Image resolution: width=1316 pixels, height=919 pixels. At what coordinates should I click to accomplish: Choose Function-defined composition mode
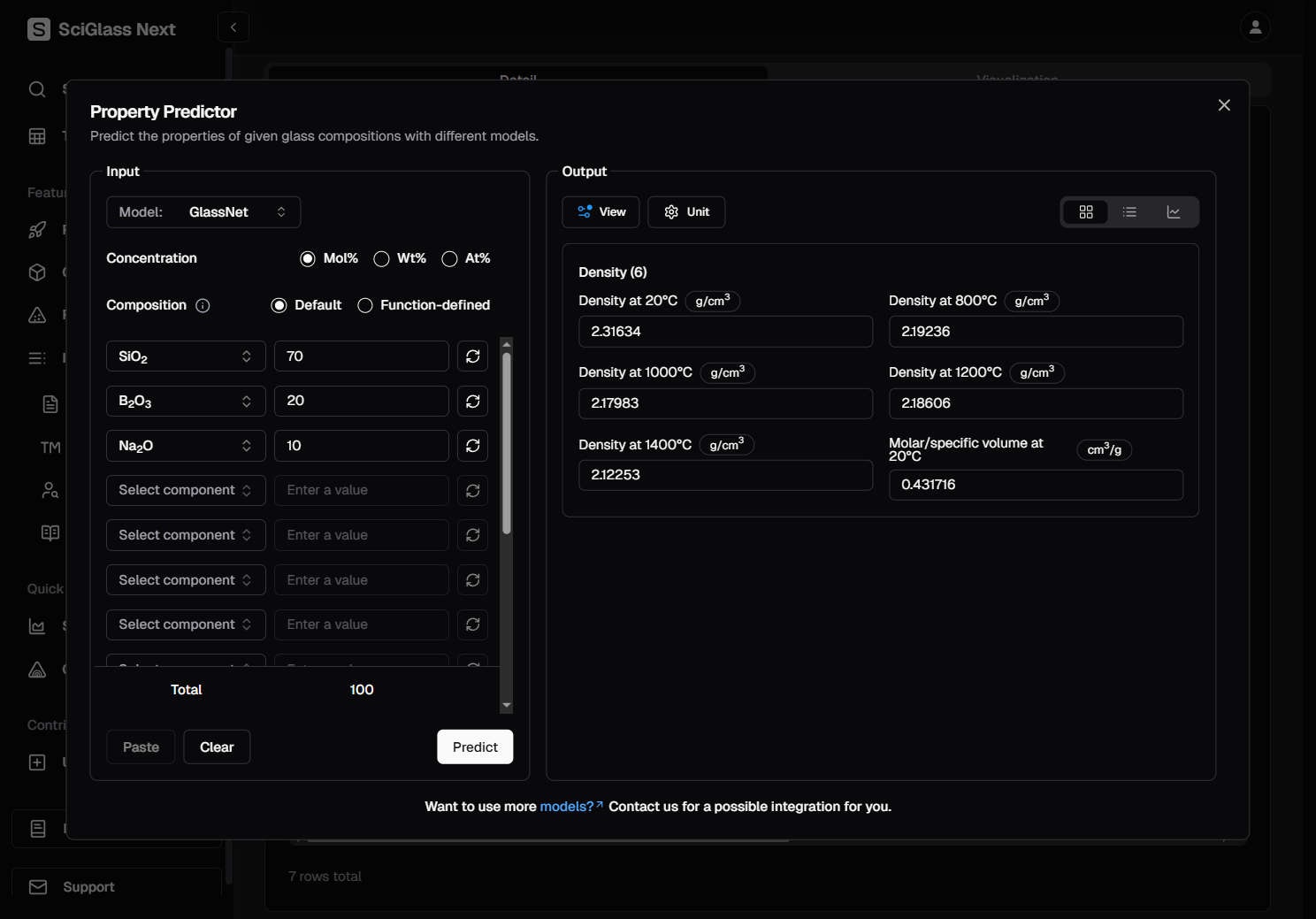click(x=365, y=306)
